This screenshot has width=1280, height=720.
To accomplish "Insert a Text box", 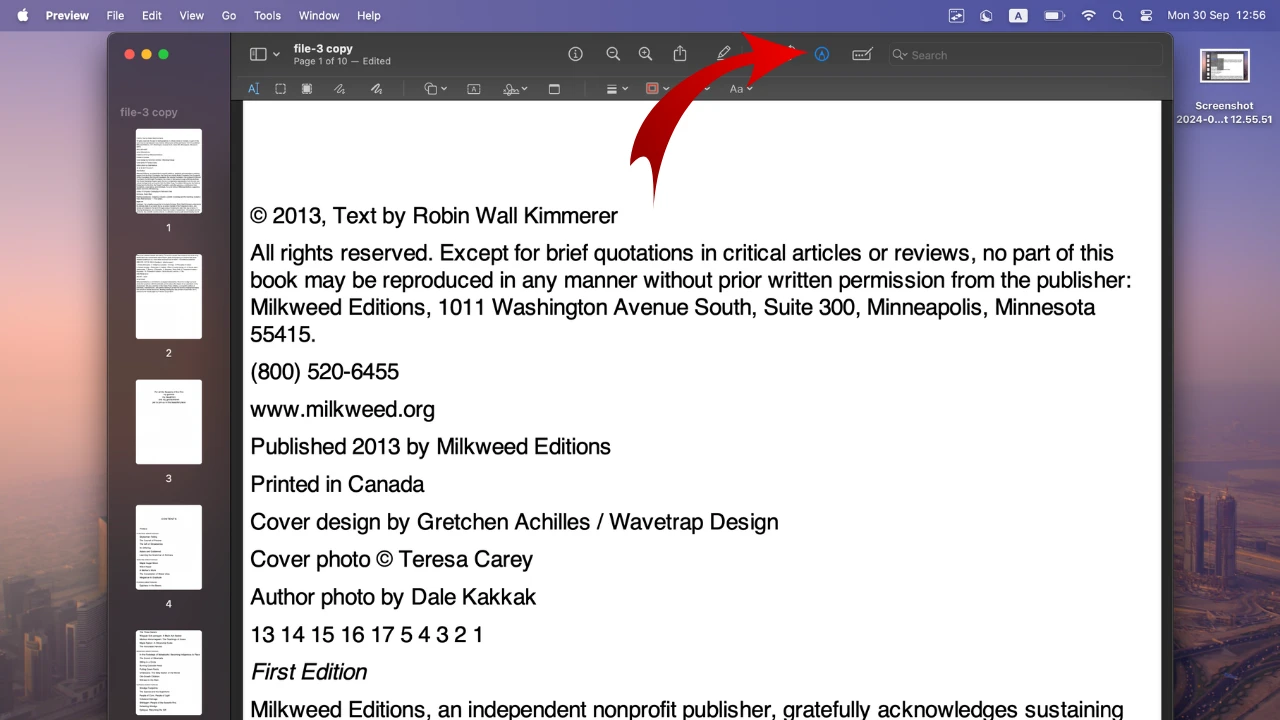I will [x=474, y=88].
